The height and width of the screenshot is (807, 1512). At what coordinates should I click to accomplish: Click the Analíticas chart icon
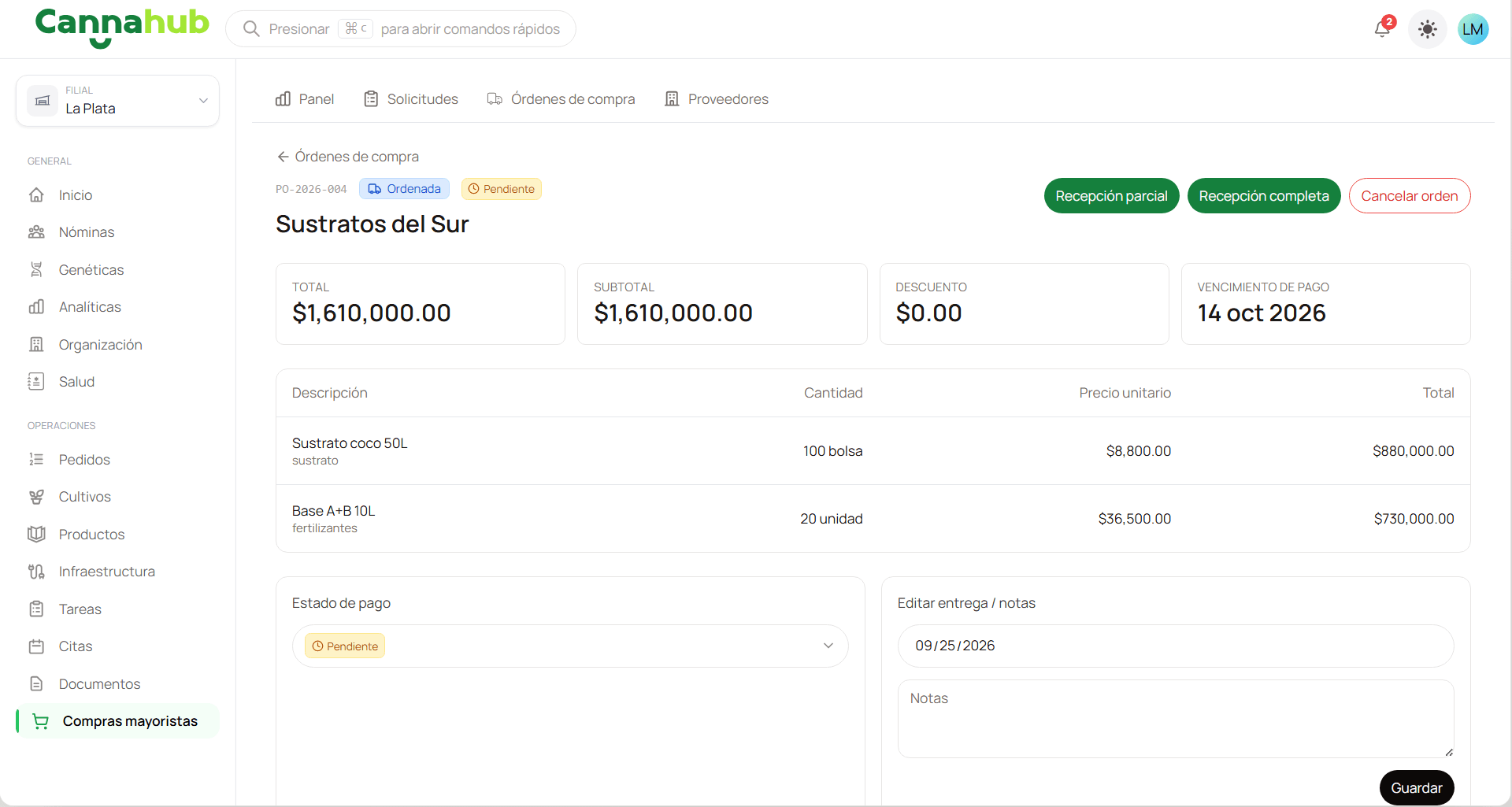(36, 307)
